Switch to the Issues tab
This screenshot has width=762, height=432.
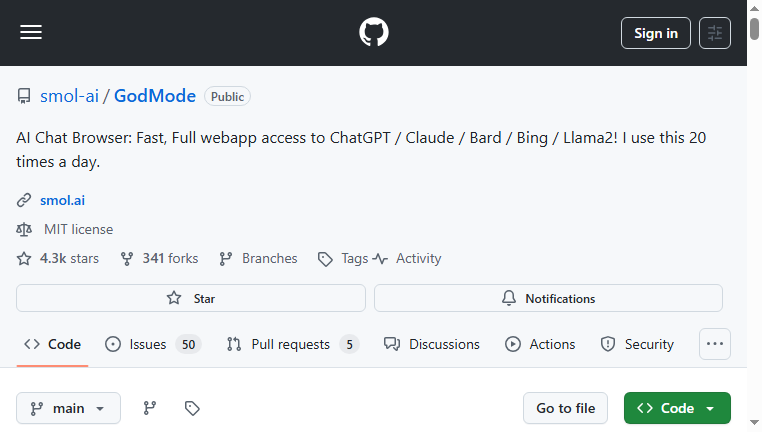tap(153, 345)
